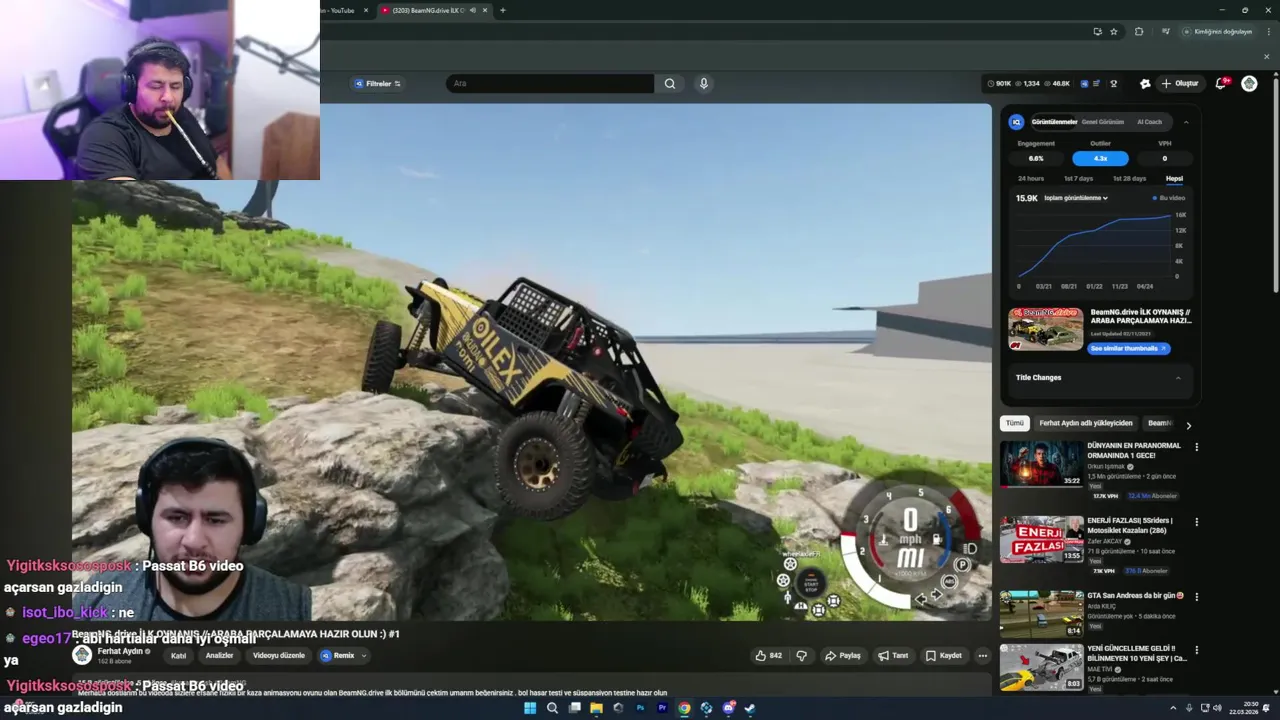The image size is (1280, 720).
Task: Click the BeamNG.drive thumbnail in analytics panel
Action: pyautogui.click(x=1045, y=329)
